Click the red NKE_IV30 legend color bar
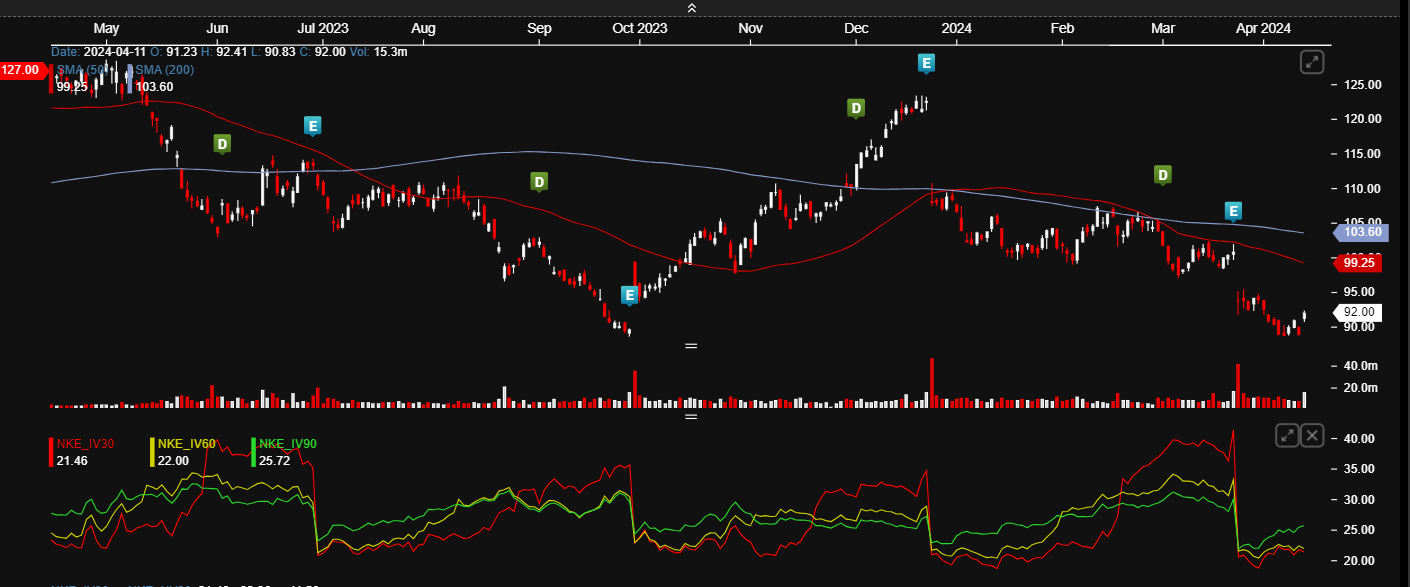The image size is (1410, 587). point(52,452)
